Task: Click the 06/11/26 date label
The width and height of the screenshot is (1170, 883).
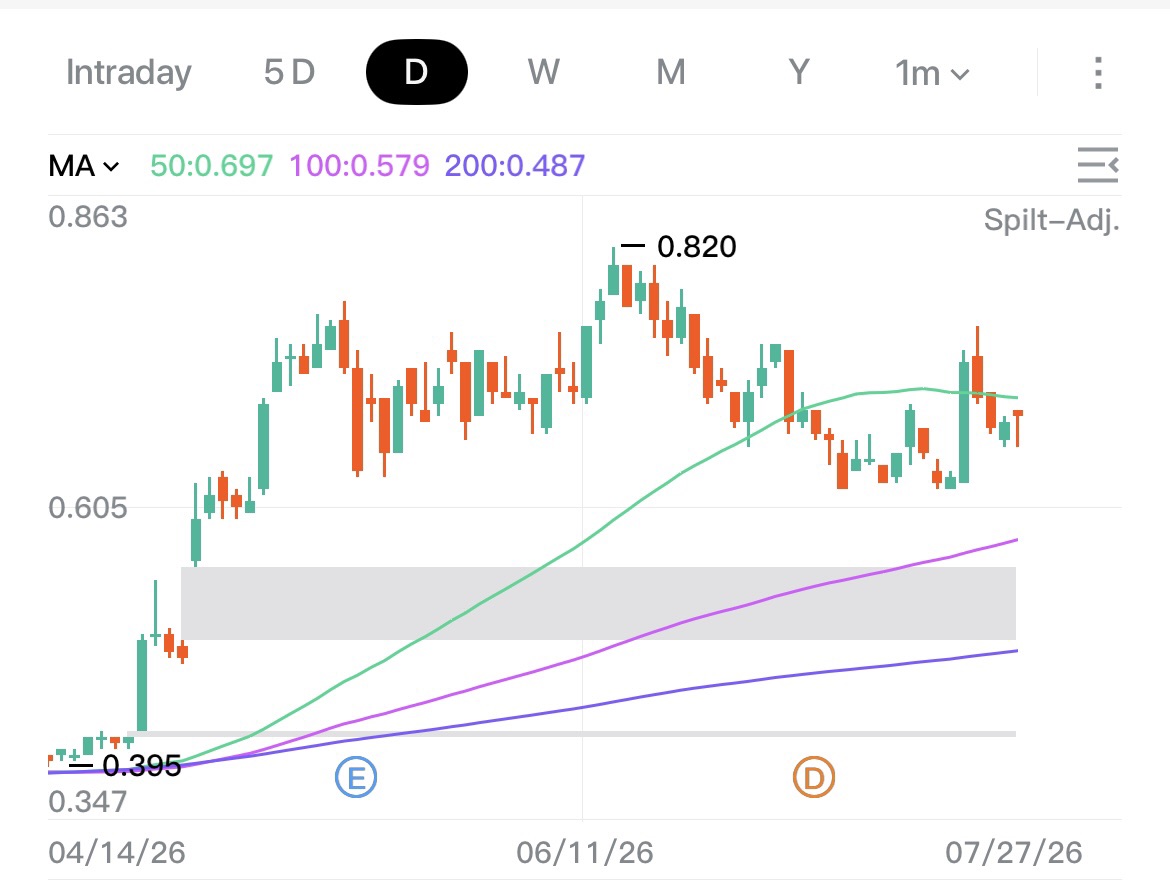Action: coord(585,852)
